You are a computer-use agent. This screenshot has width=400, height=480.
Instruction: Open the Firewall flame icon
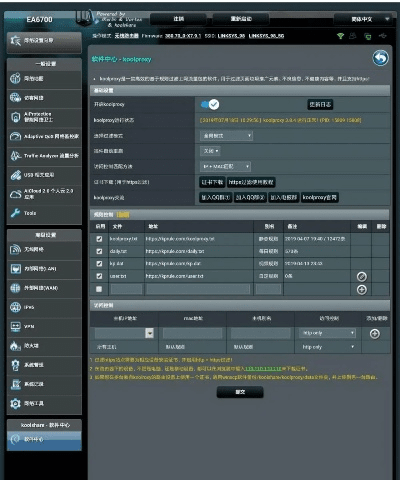click(x=16, y=346)
